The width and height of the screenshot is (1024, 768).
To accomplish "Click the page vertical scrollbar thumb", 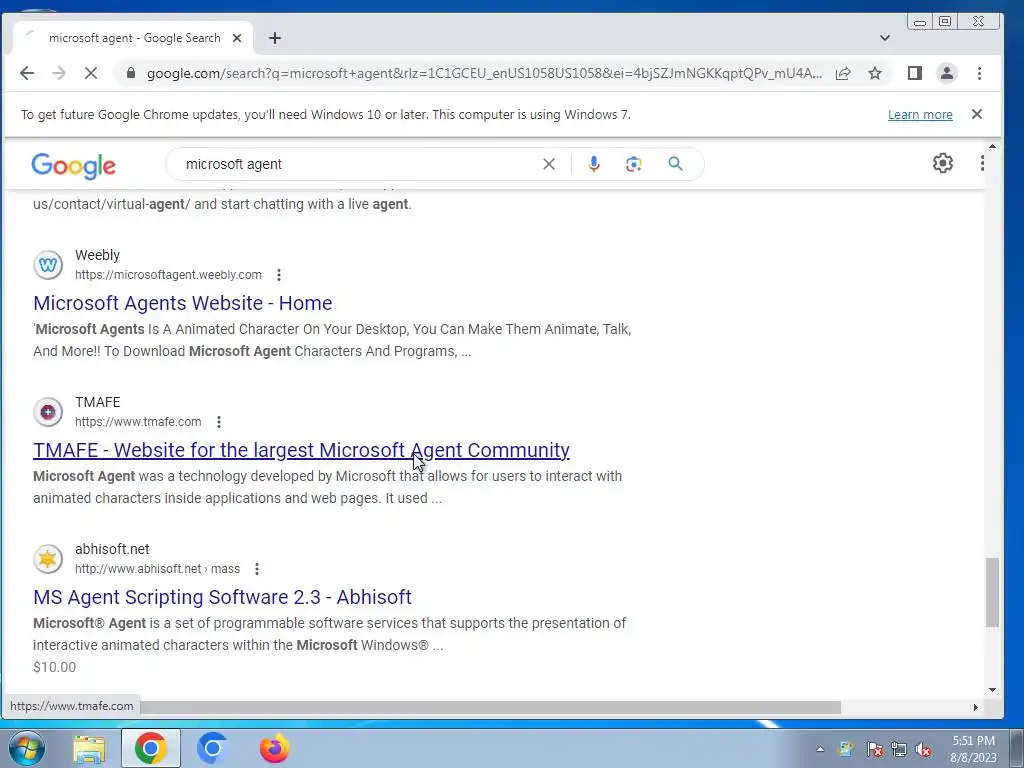I will 992,592.
